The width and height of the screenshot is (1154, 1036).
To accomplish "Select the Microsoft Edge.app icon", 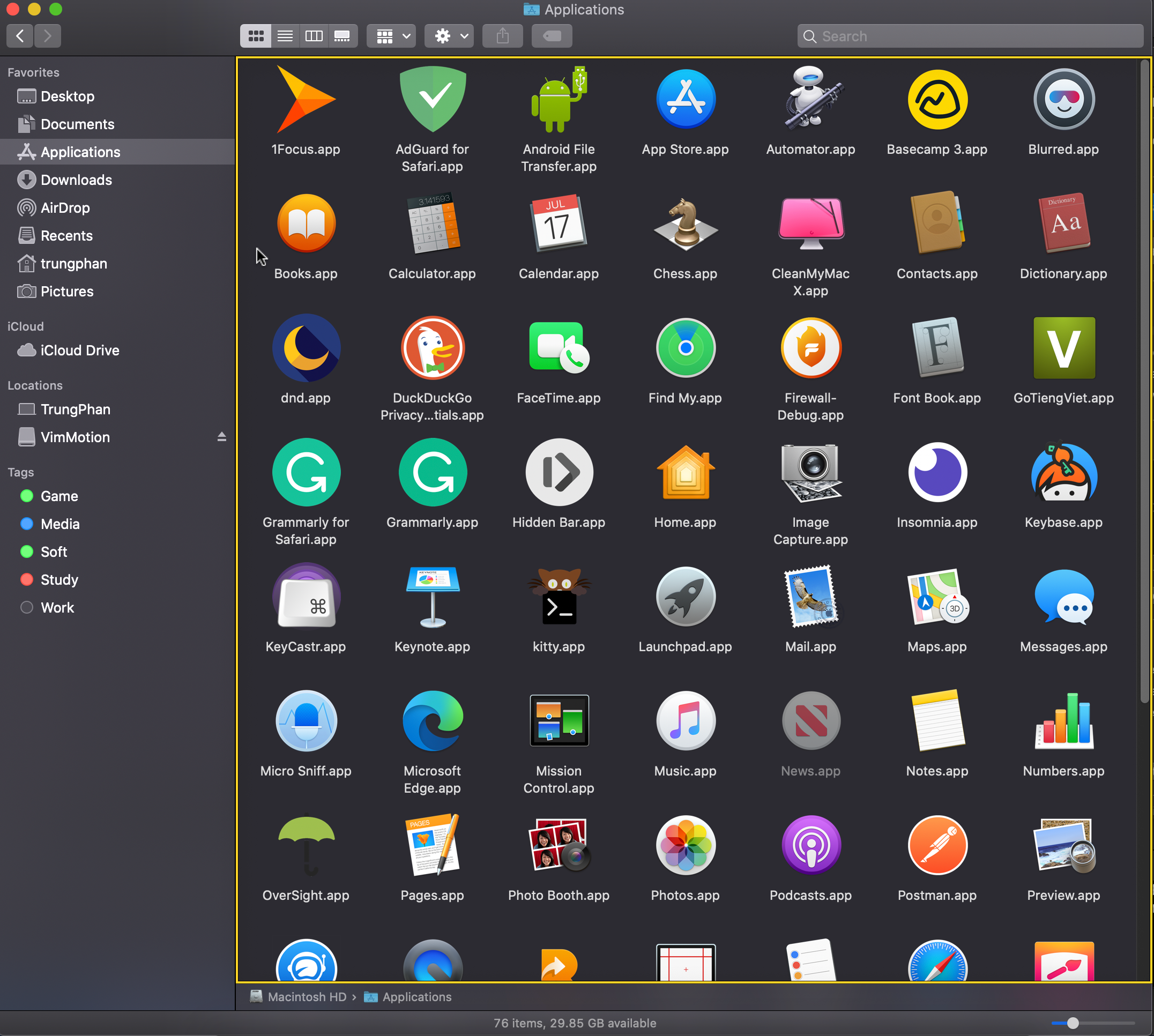I will click(432, 721).
